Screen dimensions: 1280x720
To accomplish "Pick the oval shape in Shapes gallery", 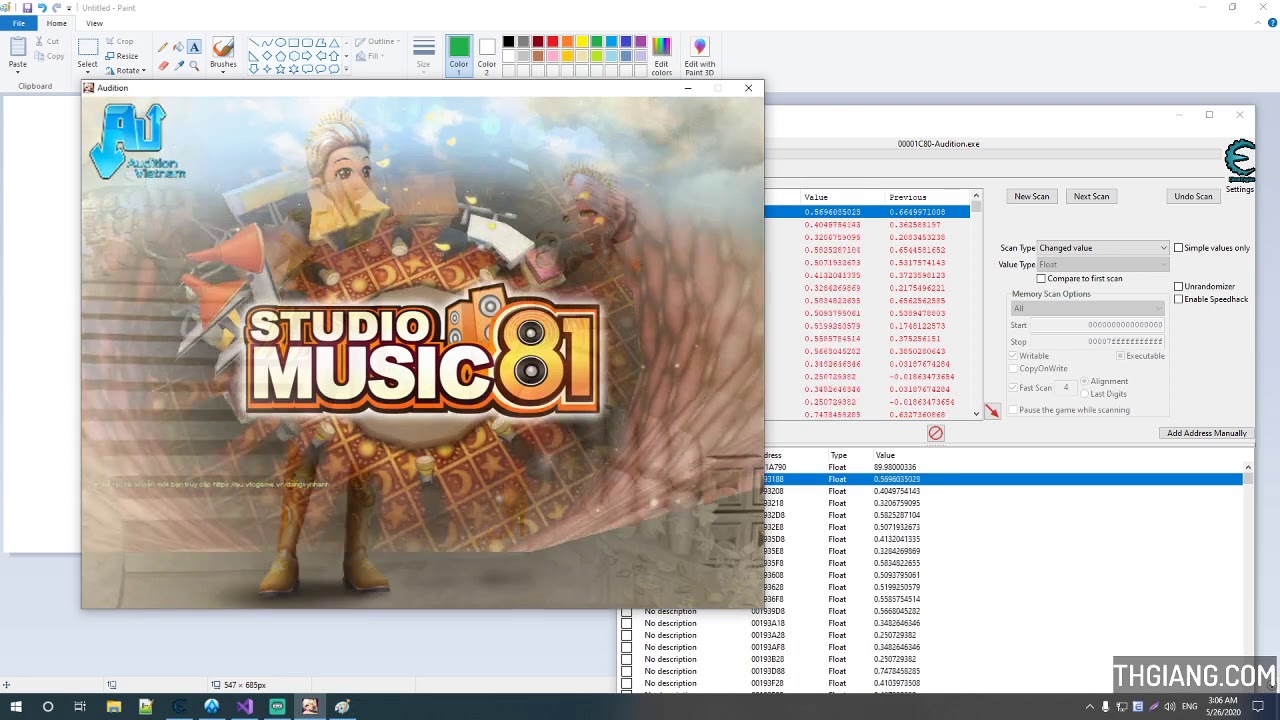I will tap(281, 42).
